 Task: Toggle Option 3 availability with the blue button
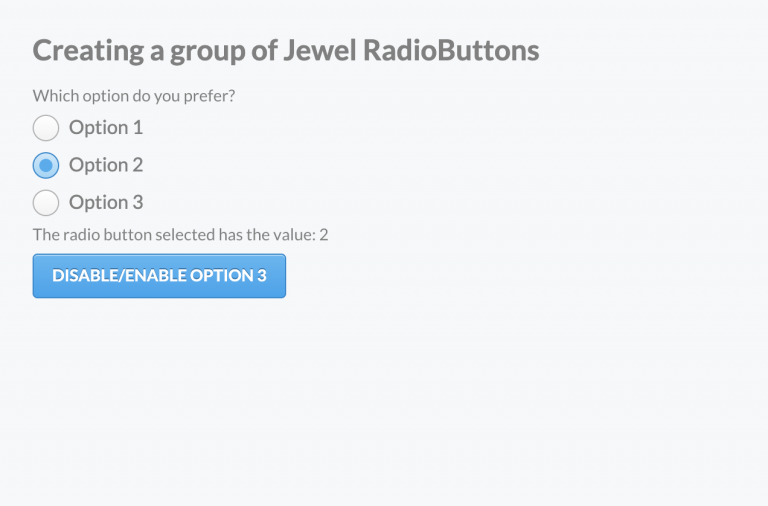159,276
